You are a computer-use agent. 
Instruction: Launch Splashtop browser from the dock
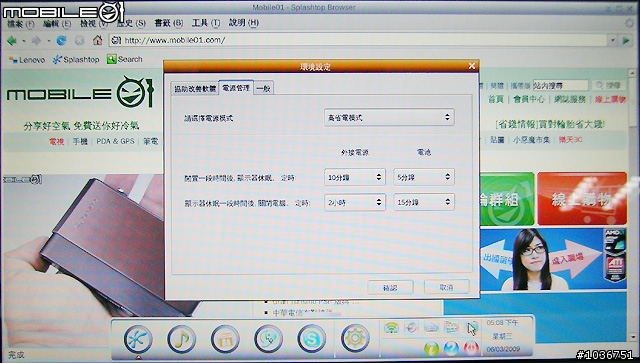(138, 339)
